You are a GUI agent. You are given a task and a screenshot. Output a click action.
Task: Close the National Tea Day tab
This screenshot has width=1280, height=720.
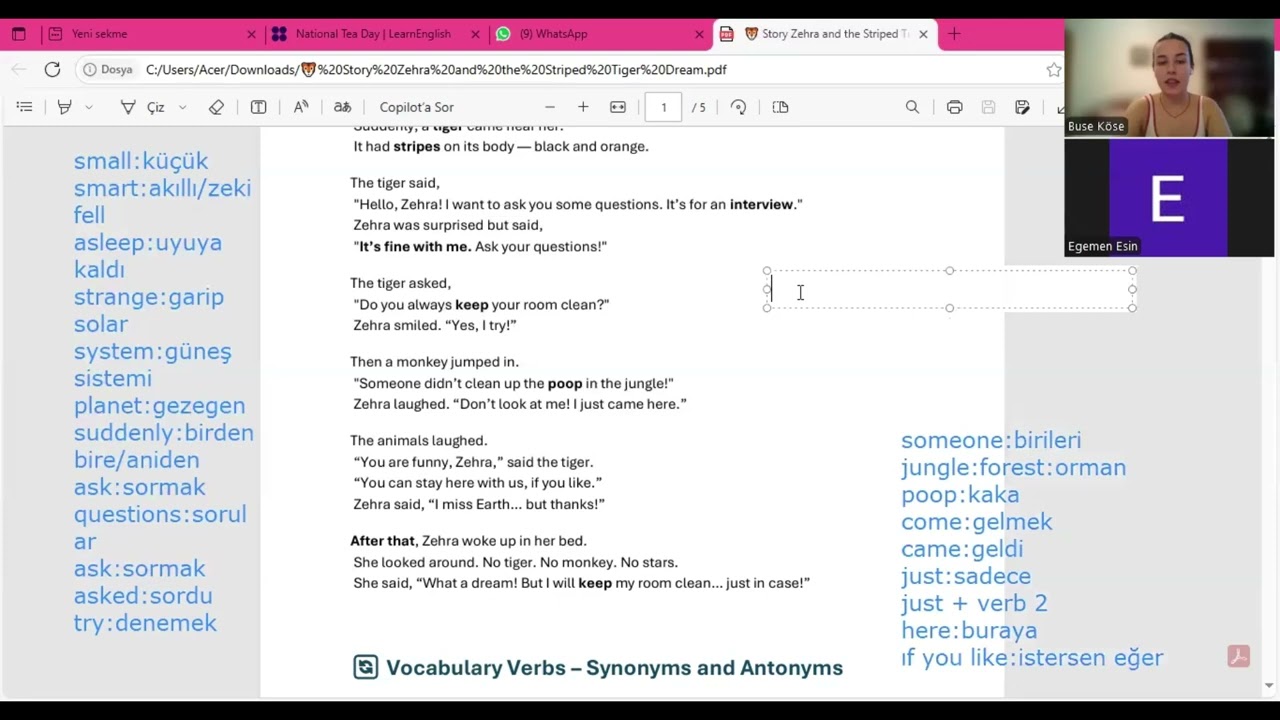(x=475, y=34)
